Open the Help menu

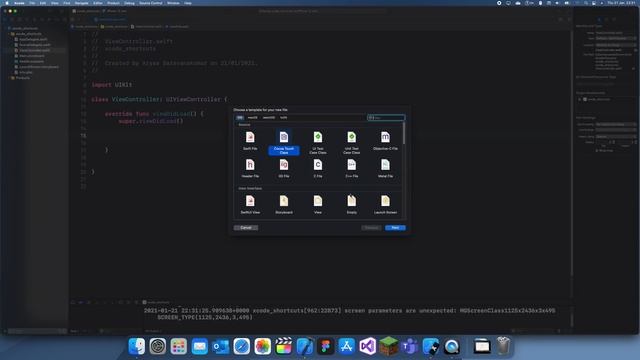[188, 3]
